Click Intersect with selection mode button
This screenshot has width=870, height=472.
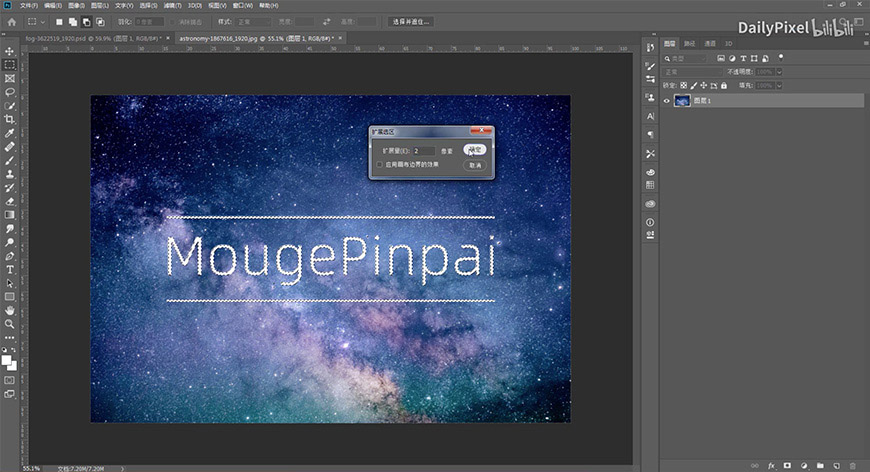point(100,22)
